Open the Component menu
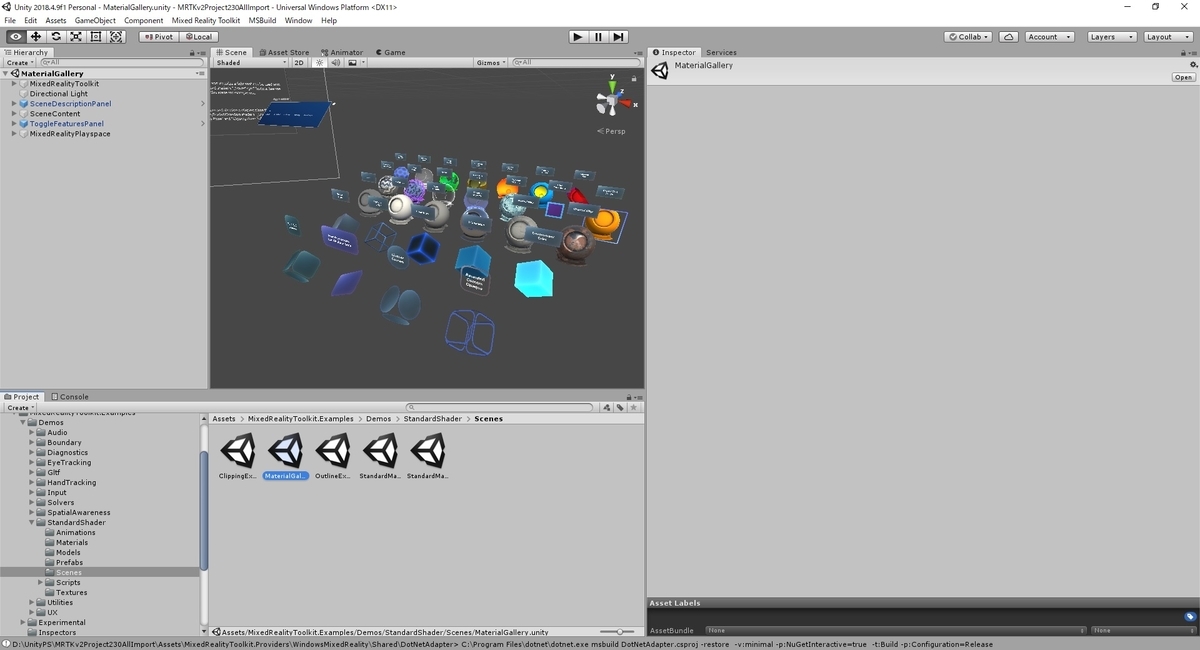The height and width of the screenshot is (650, 1200). [144, 20]
